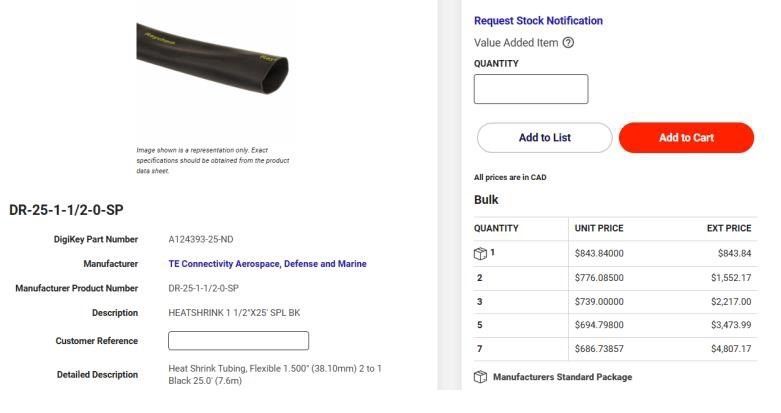
Task: Select quantity 5 price break row
Action: click(613, 326)
